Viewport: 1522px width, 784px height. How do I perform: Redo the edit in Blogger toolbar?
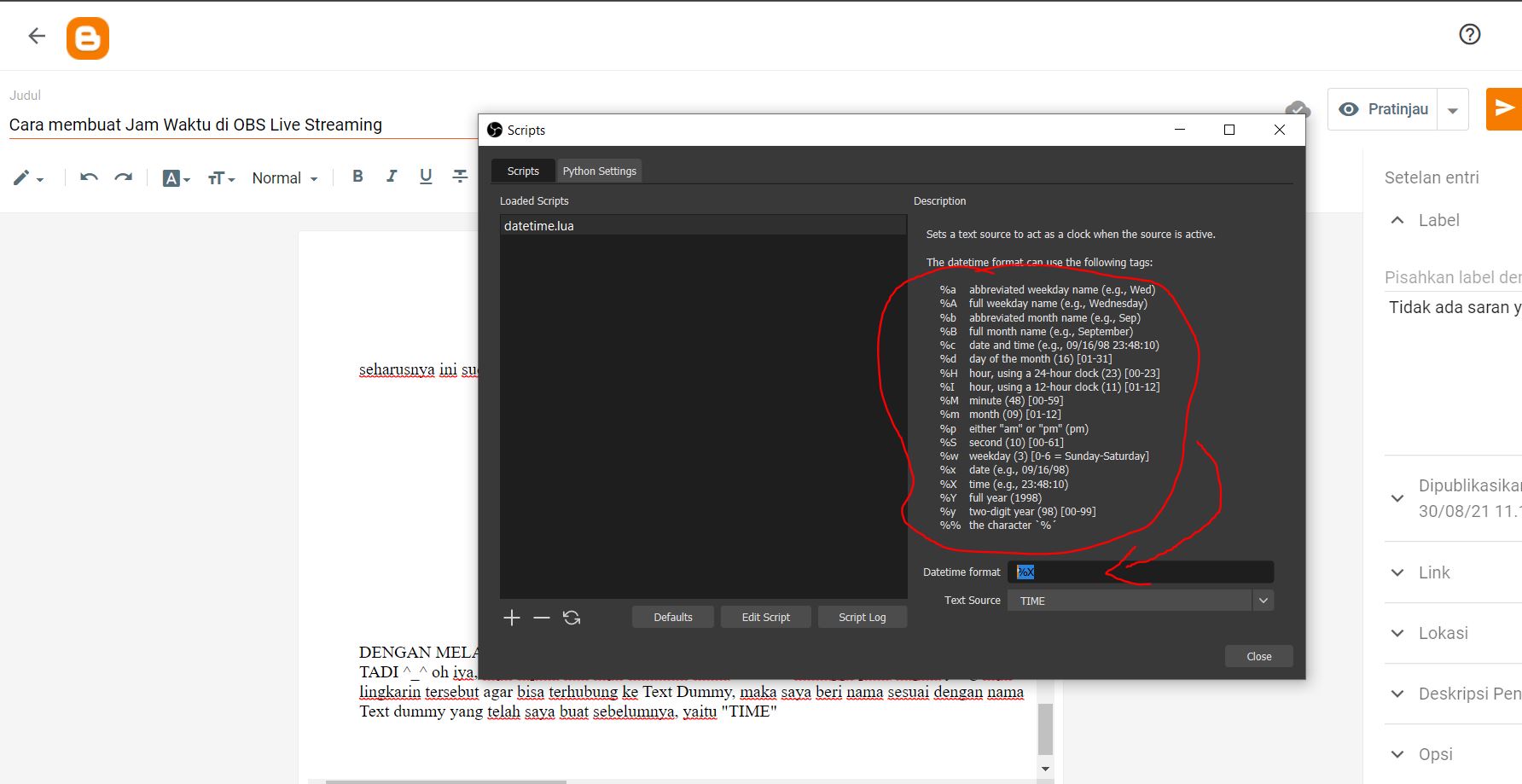click(x=124, y=177)
